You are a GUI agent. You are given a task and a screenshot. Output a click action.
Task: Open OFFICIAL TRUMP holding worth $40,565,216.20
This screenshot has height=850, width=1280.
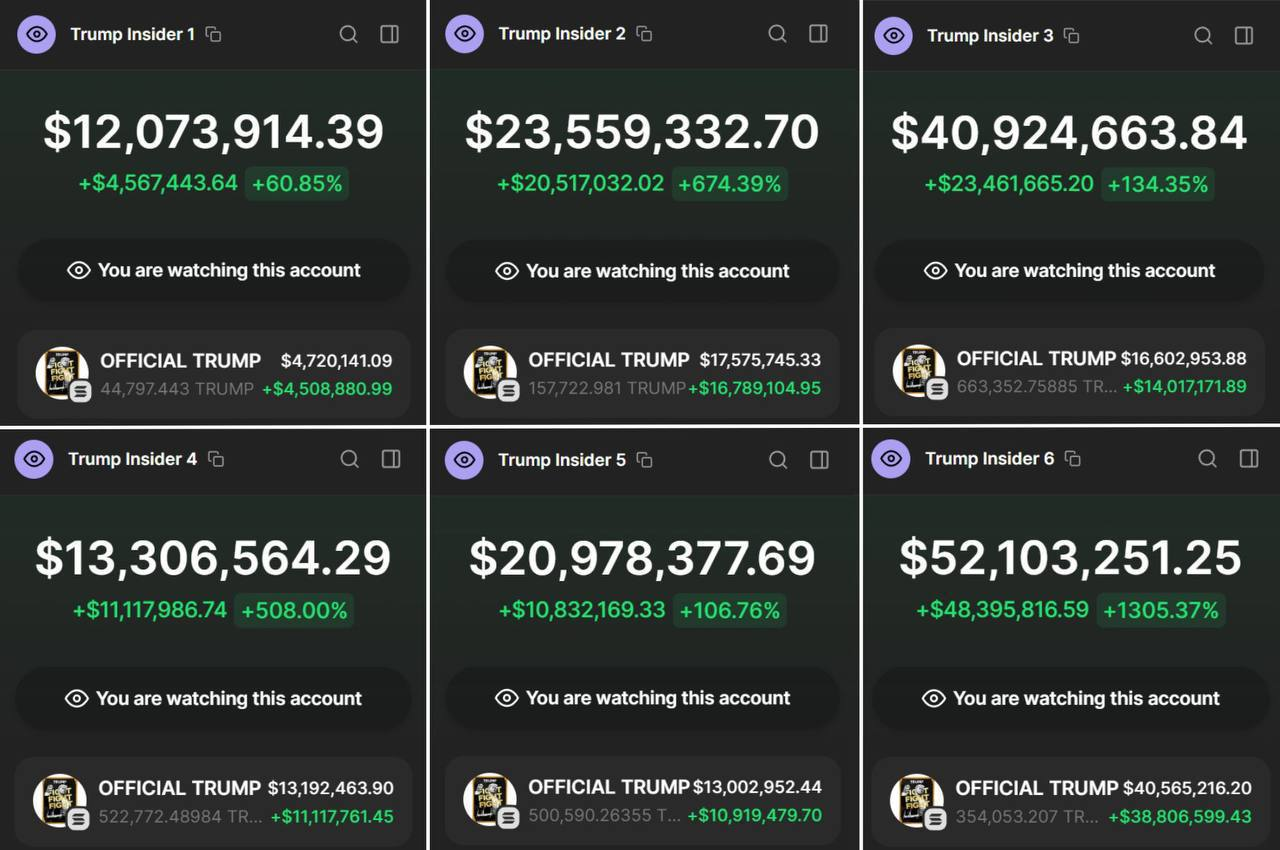tap(1070, 802)
